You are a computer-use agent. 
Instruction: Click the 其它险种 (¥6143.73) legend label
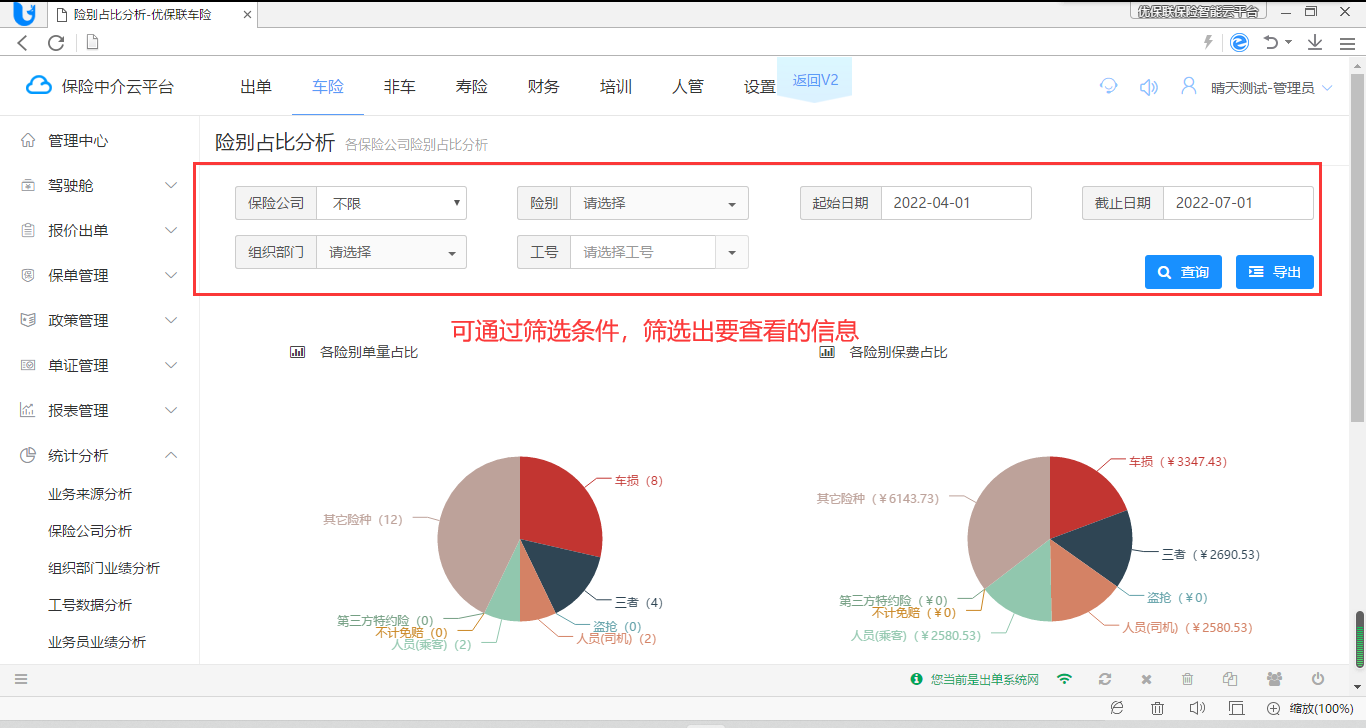[878, 498]
